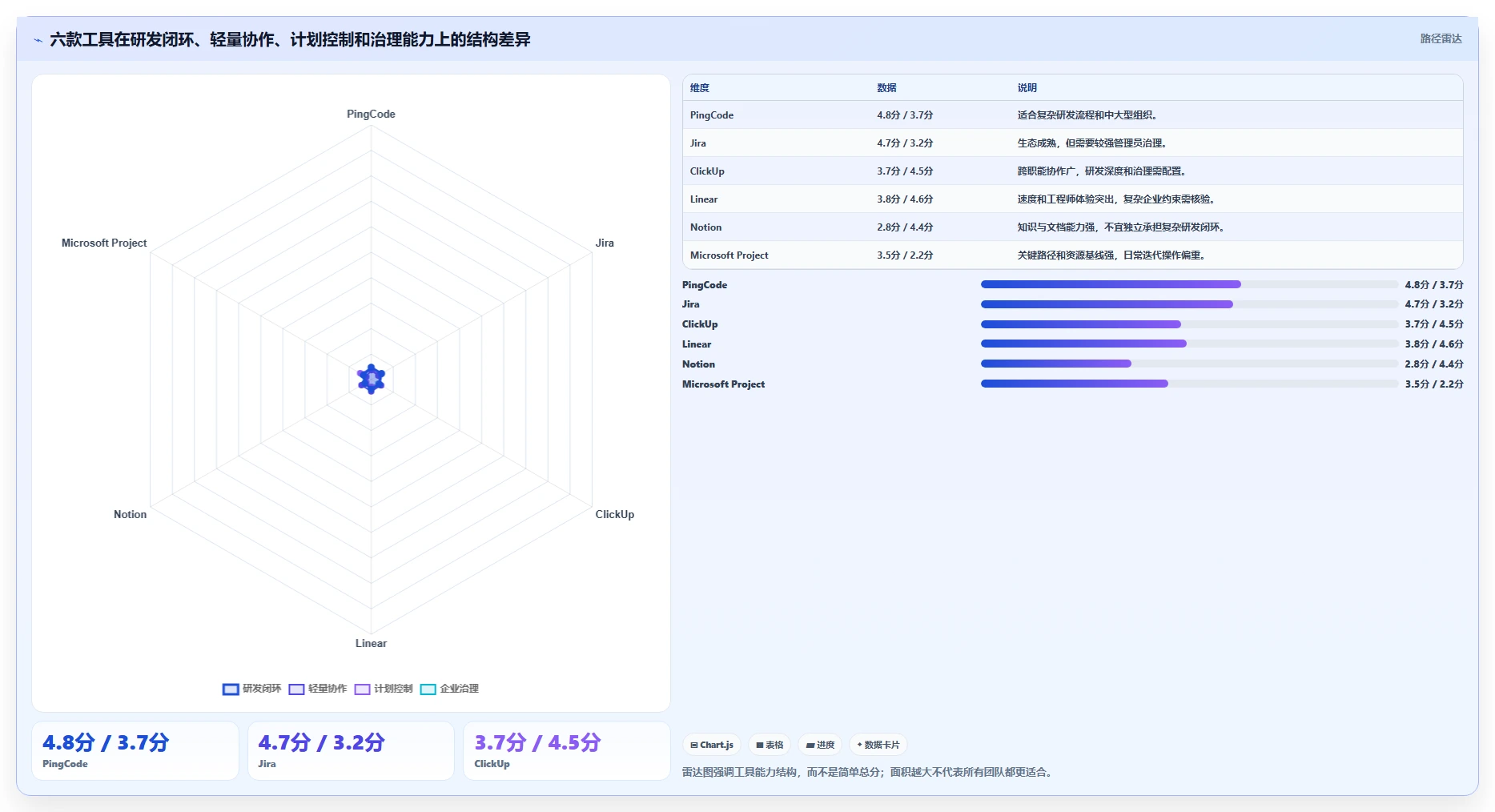Open the PingCode data card
Screen dimensions: 1495x812
pyautogui.click(x=135, y=750)
